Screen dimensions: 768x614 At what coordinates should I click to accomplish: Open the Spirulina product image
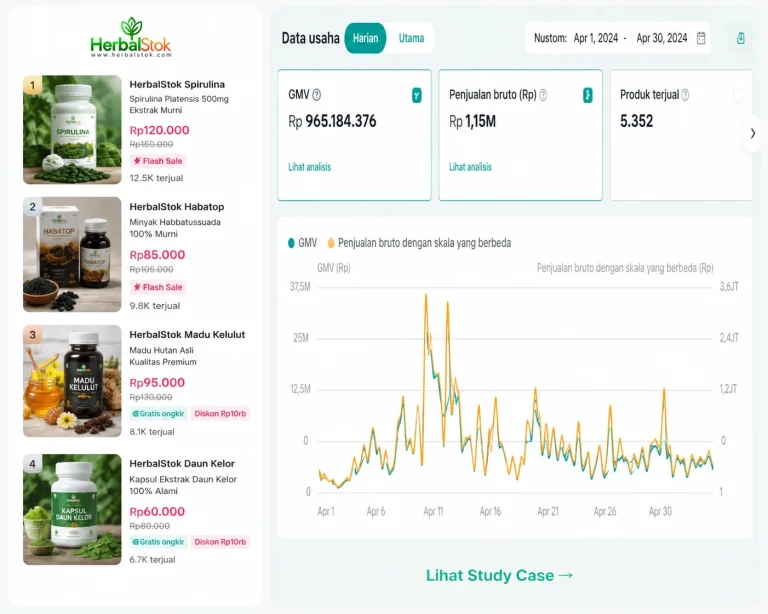click(x=72, y=130)
